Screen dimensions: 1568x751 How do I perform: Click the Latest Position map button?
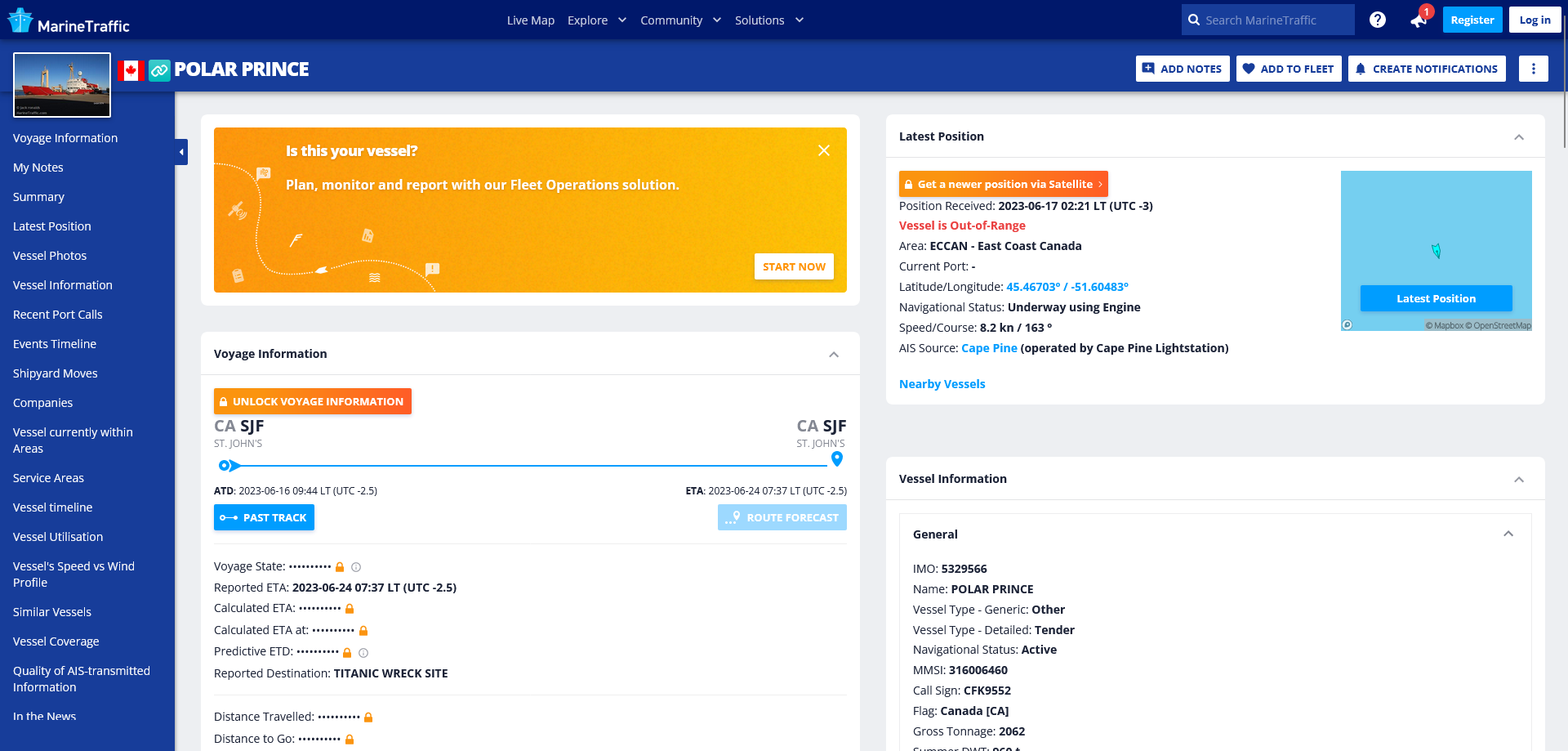click(x=1437, y=298)
